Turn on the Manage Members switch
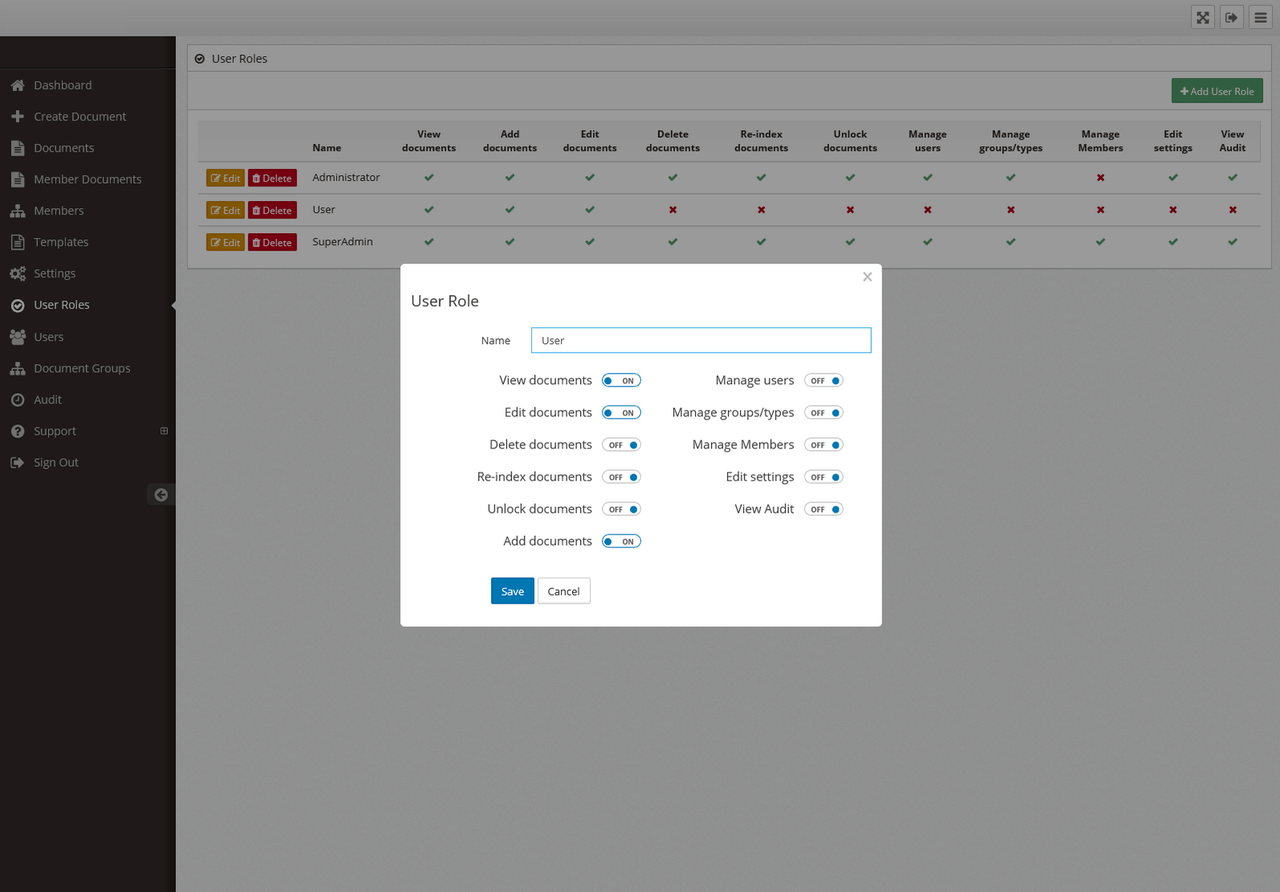 coord(824,445)
